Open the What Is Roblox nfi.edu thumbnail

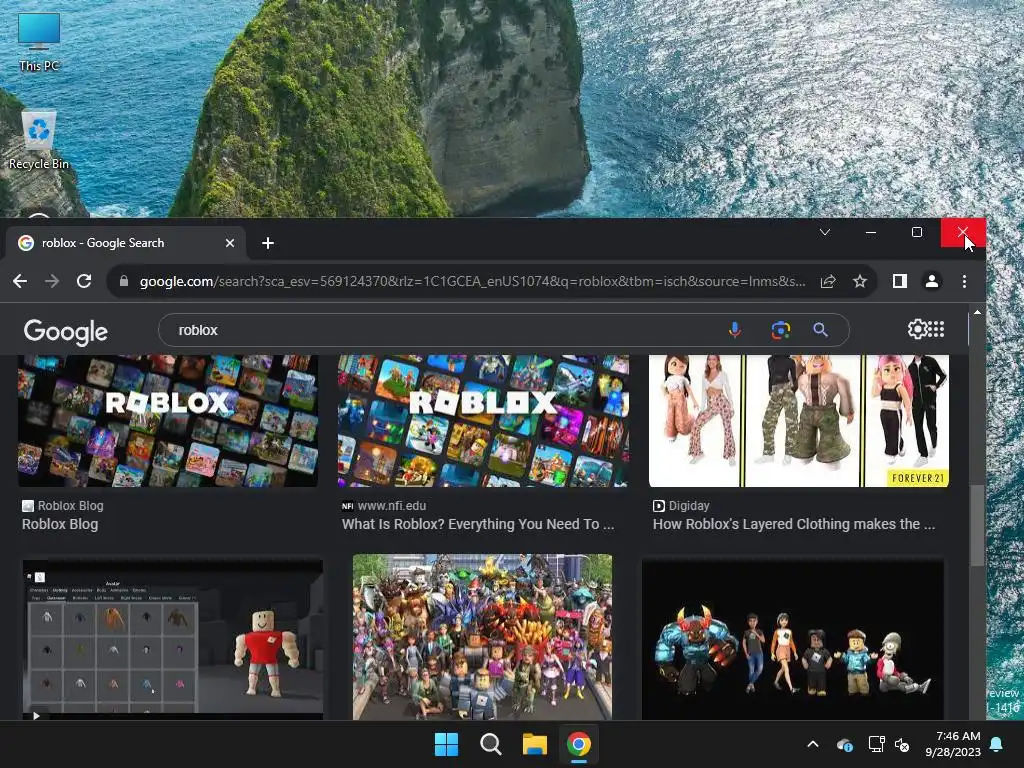483,421
